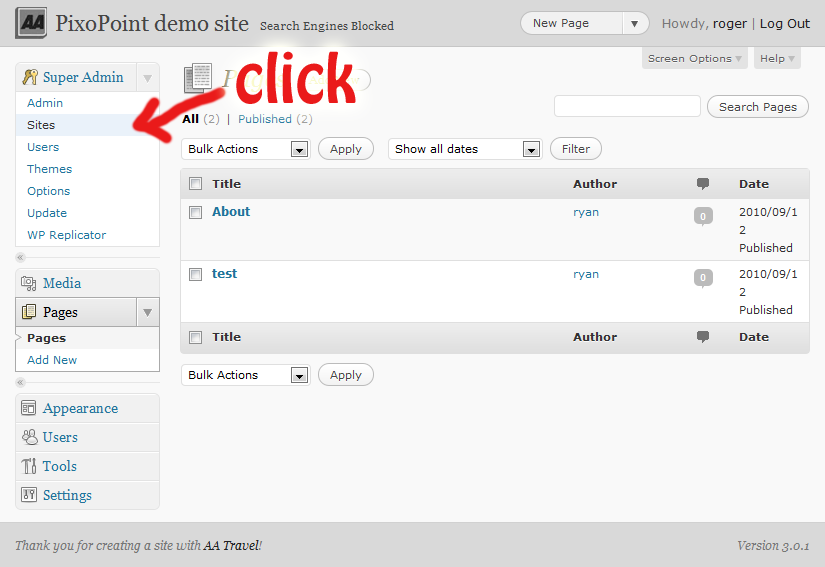Screen dimensions: 825x567
Task: Open Themes under Super Admin
Action: 49,169
